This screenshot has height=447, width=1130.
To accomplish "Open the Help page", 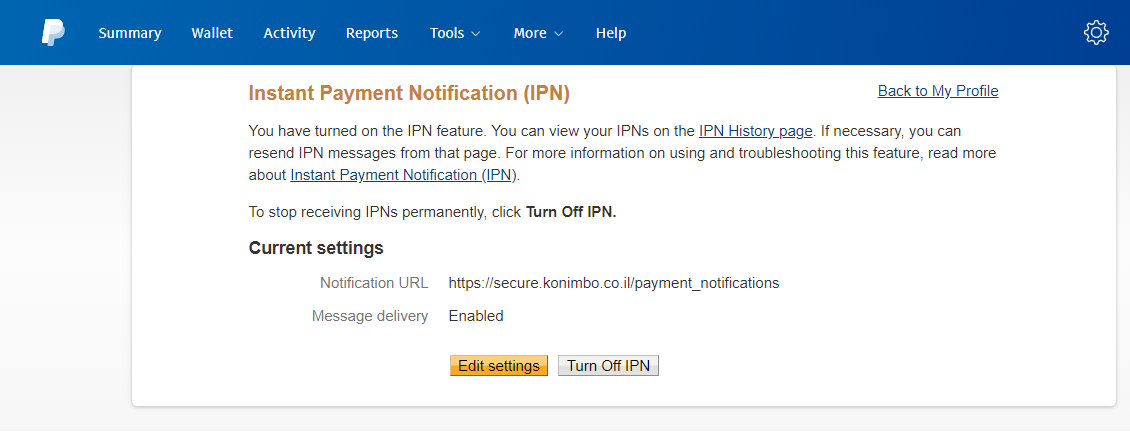I will coord(611,33).
